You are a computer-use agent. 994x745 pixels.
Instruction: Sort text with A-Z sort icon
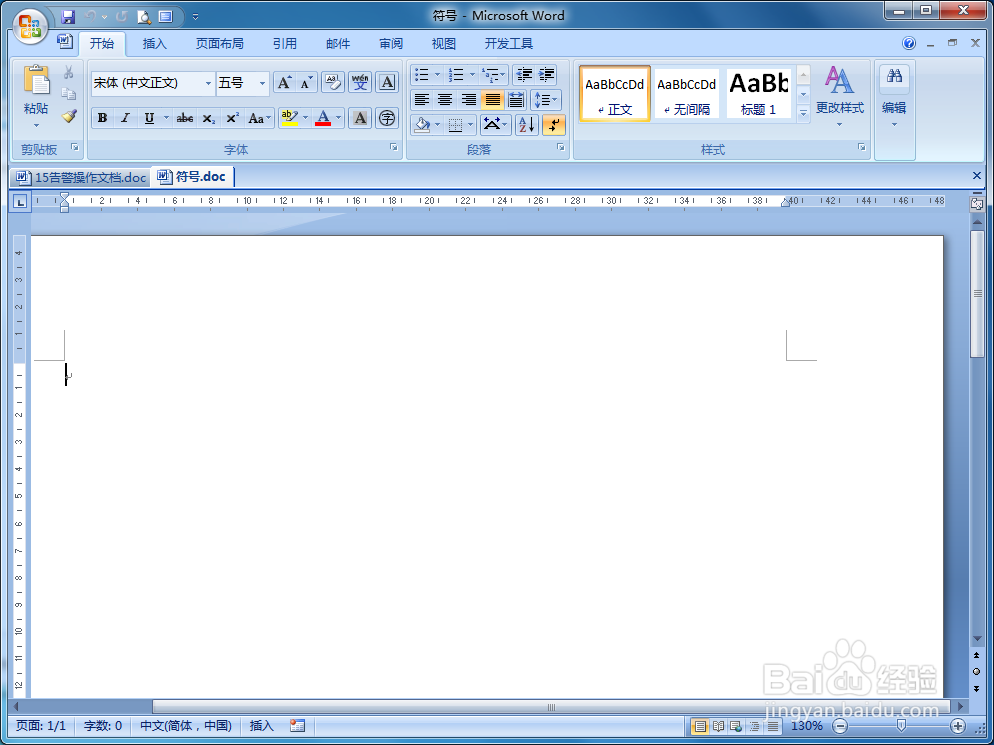(527, 125)
